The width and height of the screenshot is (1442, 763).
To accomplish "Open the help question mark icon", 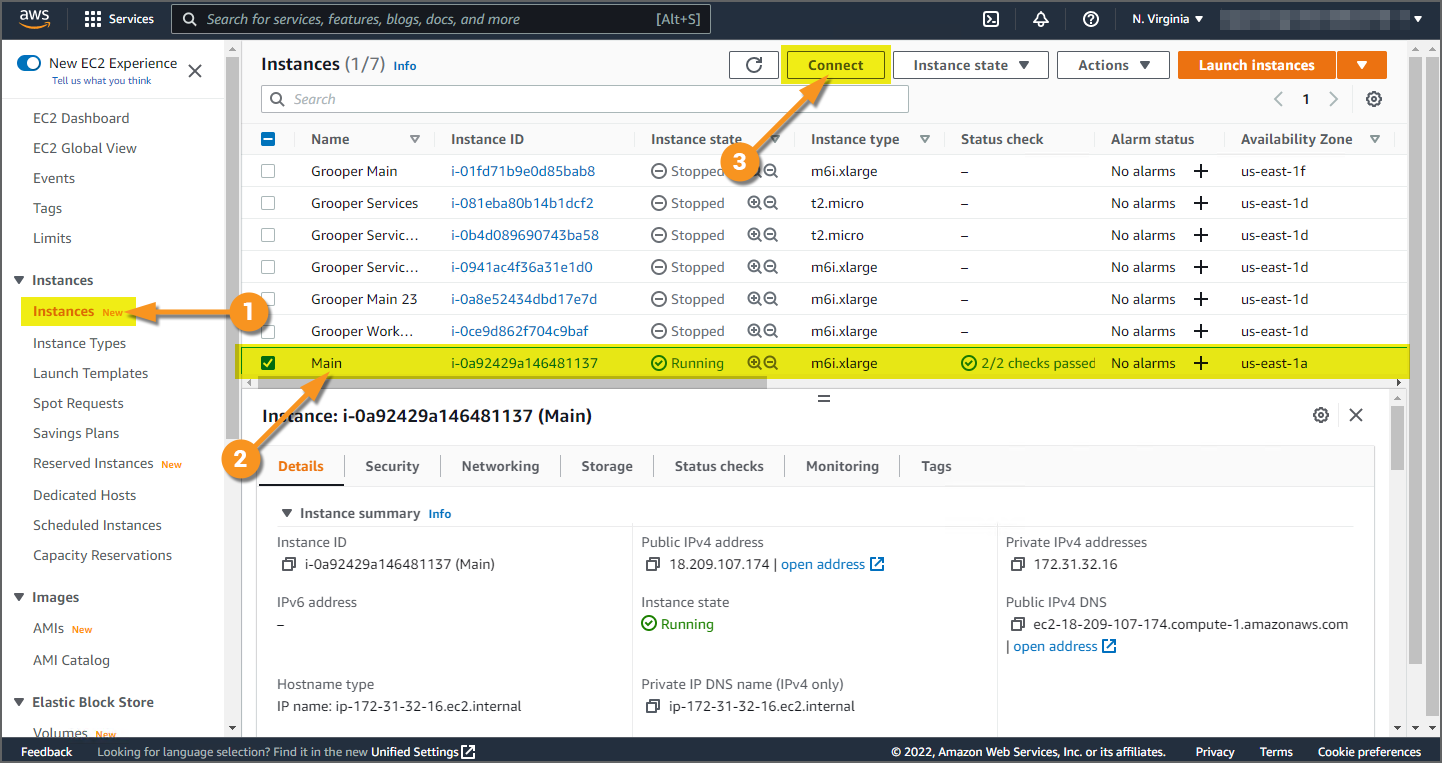I will (1091, 19).
